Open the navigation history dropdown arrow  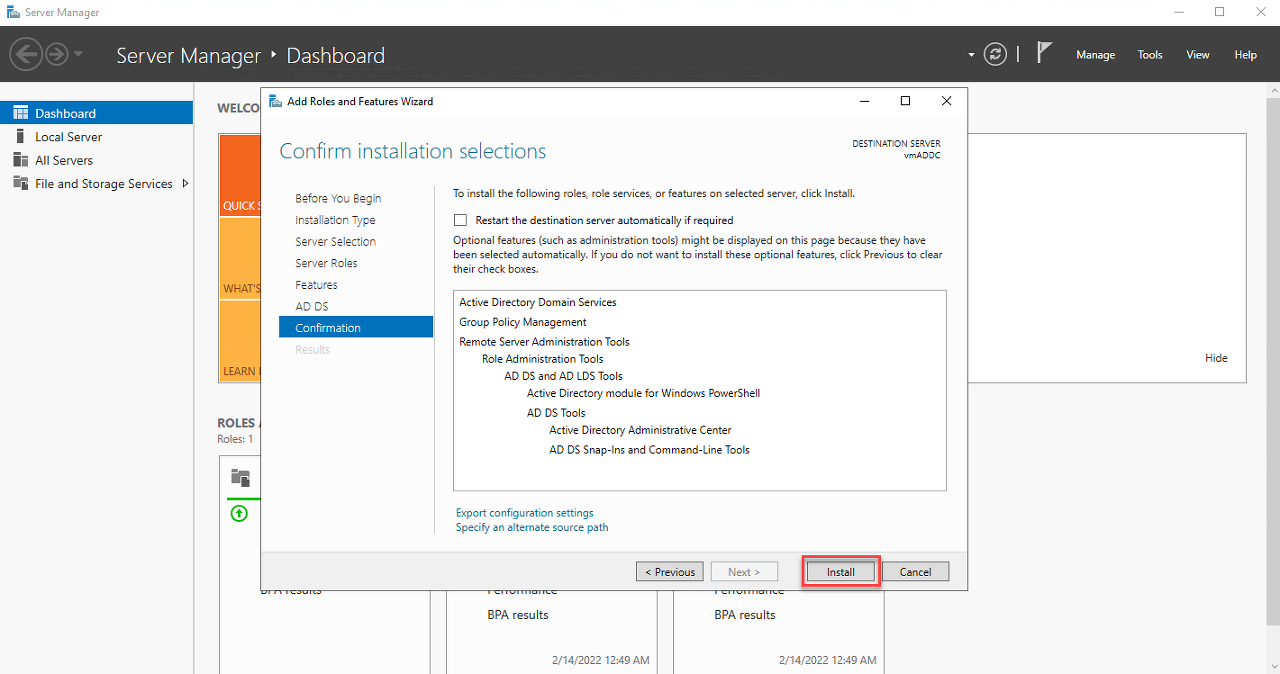[79, 54]
